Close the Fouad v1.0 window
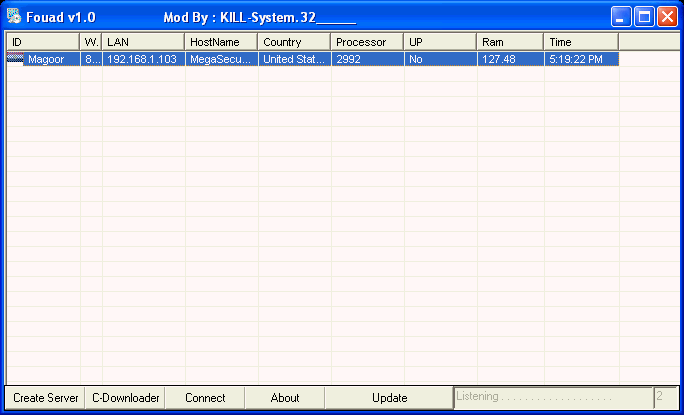 point(666,17)
